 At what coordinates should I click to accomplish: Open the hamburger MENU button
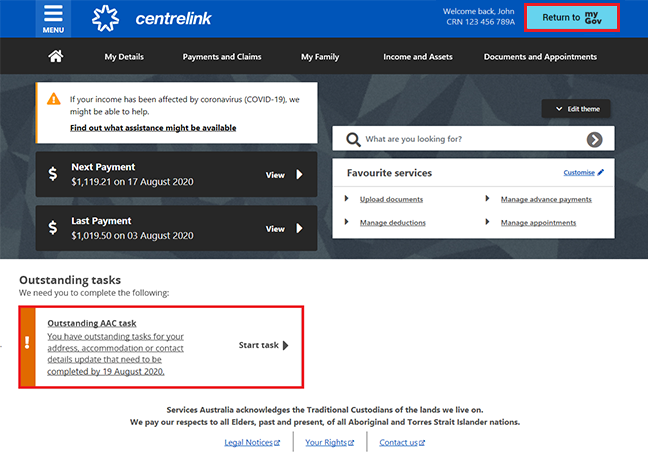click(x=53, y=18)
